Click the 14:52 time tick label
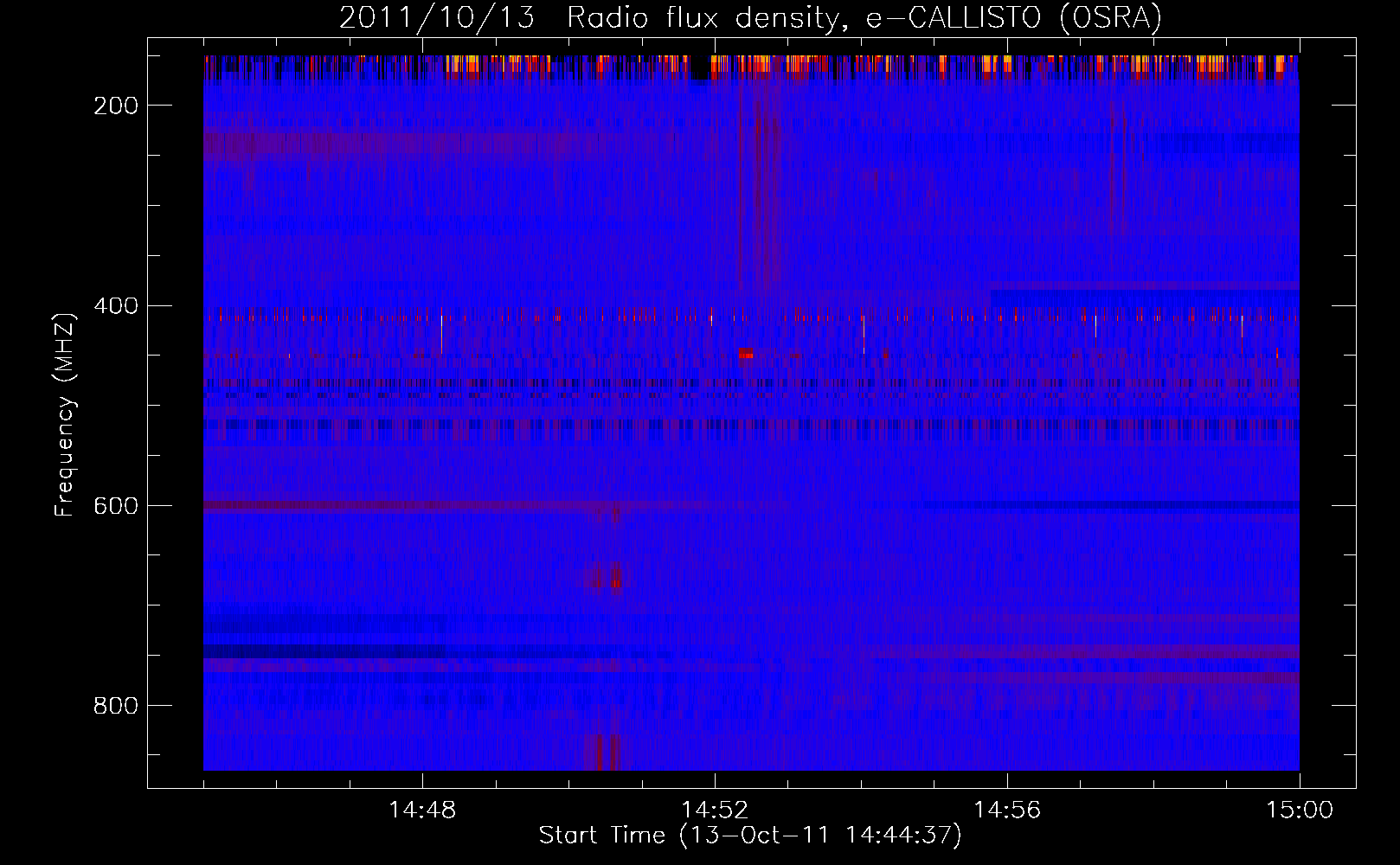Image resolution: width=1400 pixels, height=865 pixels. [715, 811]
